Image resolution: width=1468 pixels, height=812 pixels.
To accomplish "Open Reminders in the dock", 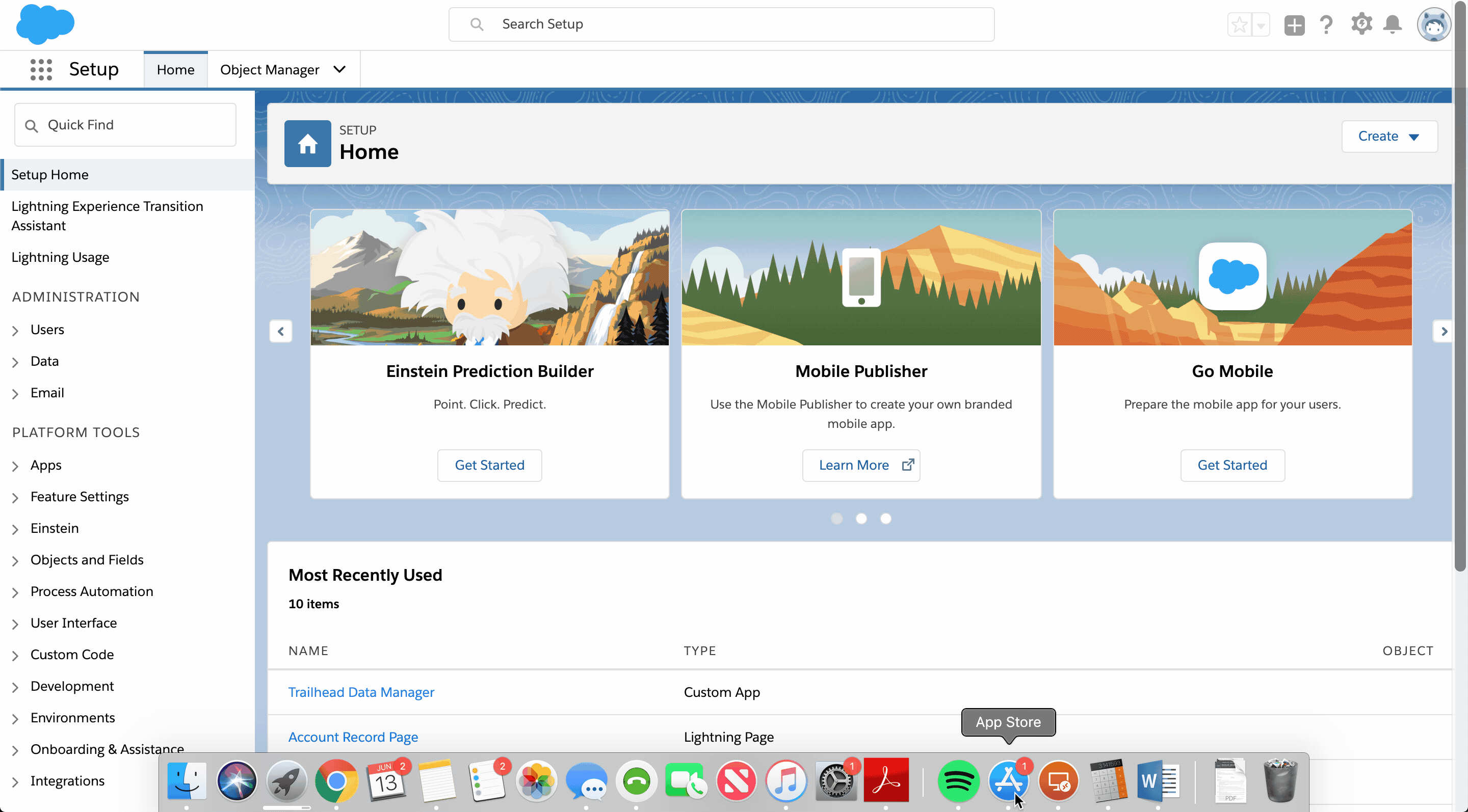I will [x=487, y=781].
